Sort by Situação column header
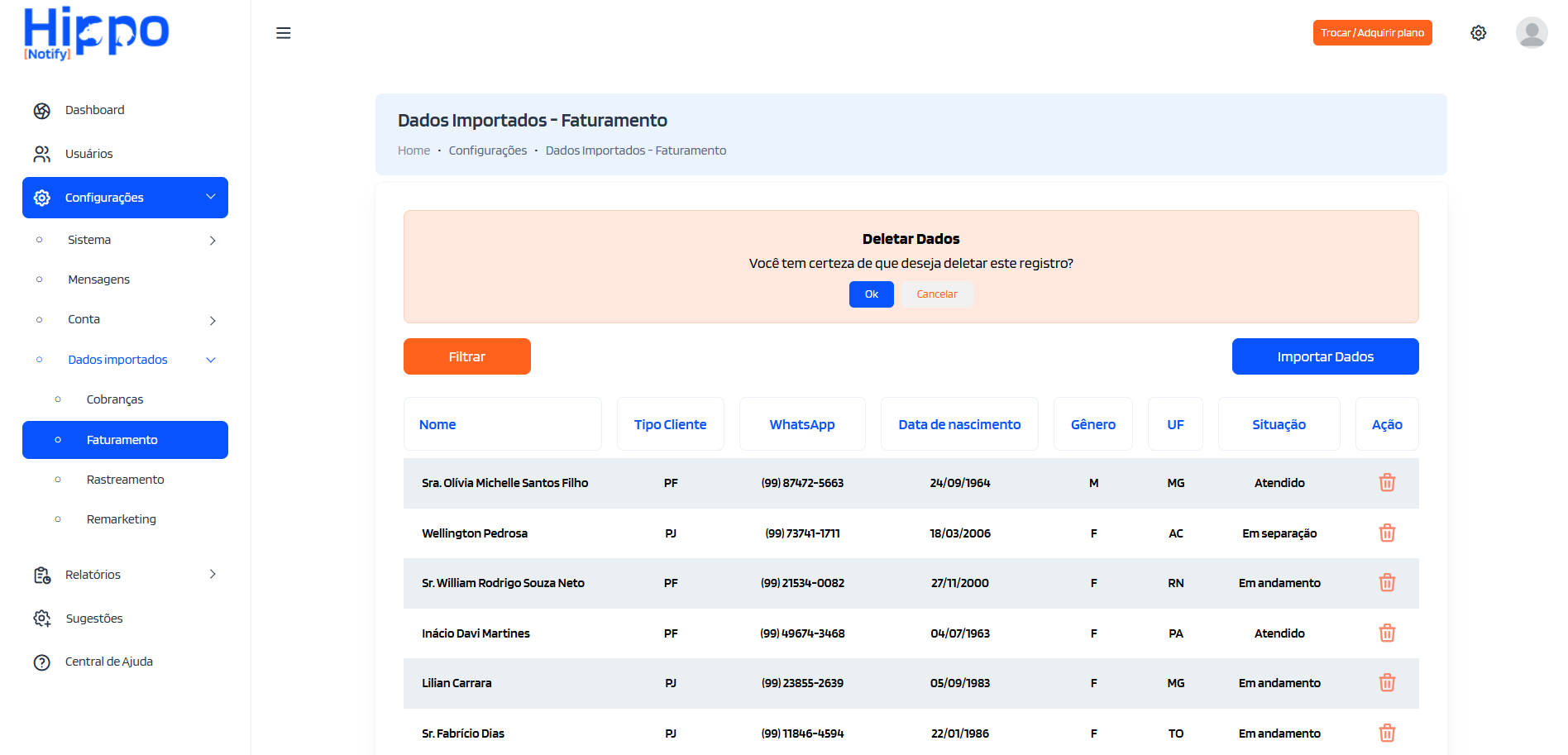This screenshot has height=755, width=1568. [x=1279, y=424]
